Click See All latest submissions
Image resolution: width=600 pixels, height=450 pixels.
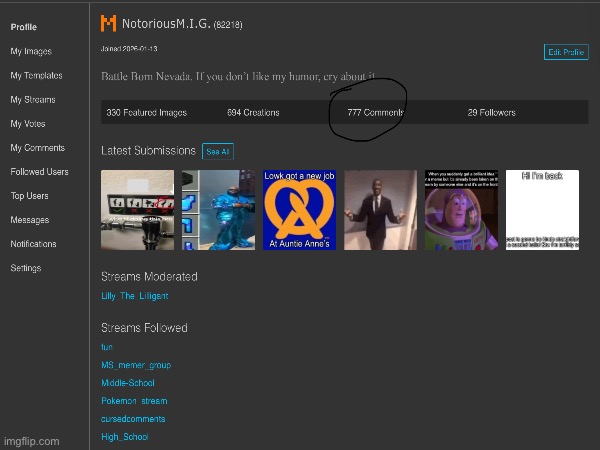(218, 152)
